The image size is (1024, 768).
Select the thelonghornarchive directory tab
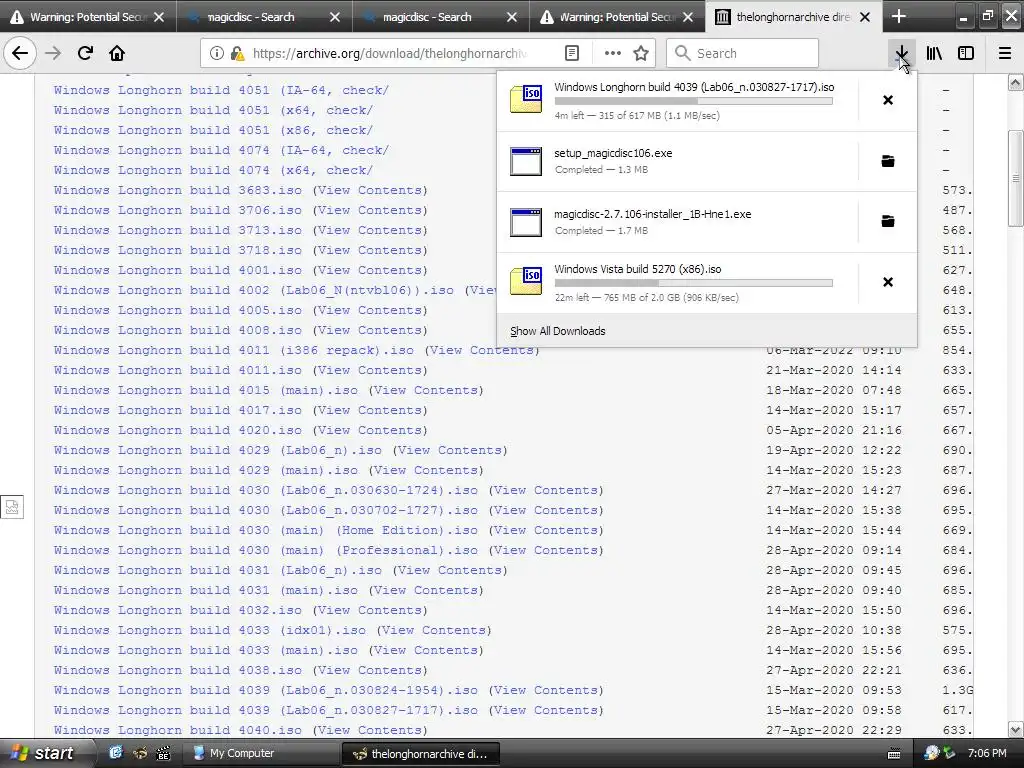click(x=793, y=17)
